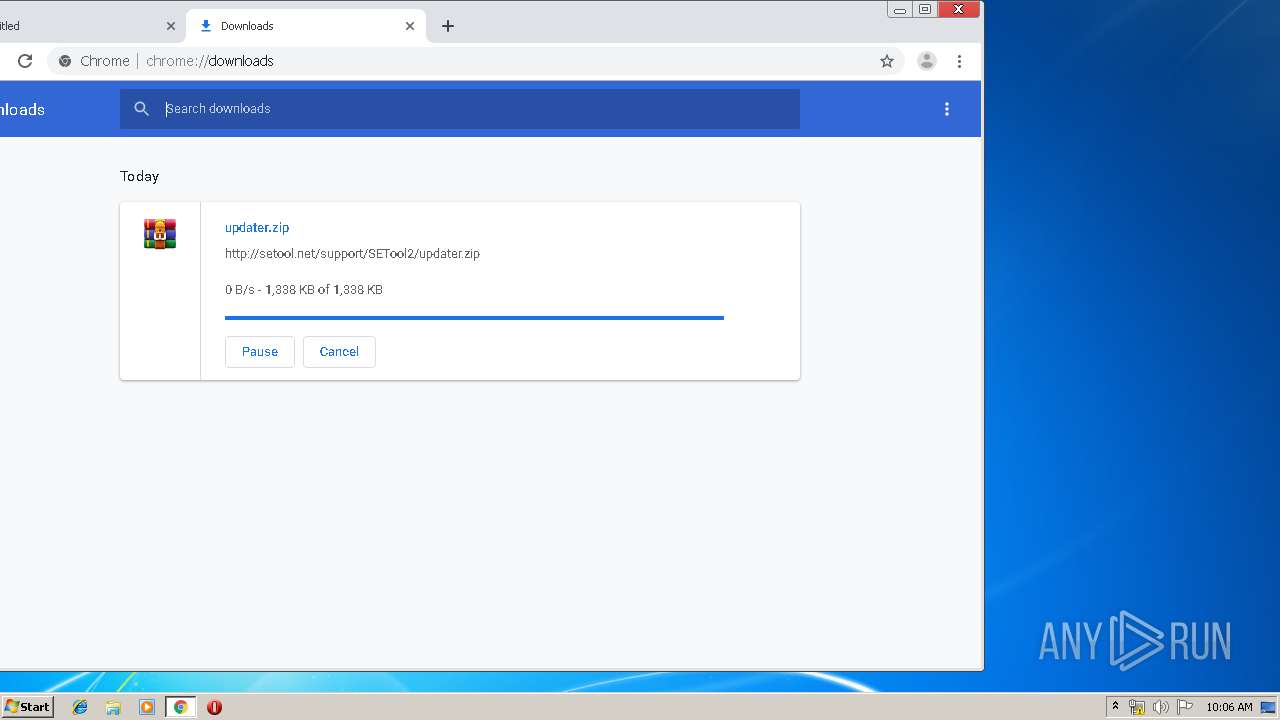The width and height of the screenshot is (1280, 720).
Task: Click the download size text '1,338 KB of 1,338 KB'
Action: pos(324,290)
